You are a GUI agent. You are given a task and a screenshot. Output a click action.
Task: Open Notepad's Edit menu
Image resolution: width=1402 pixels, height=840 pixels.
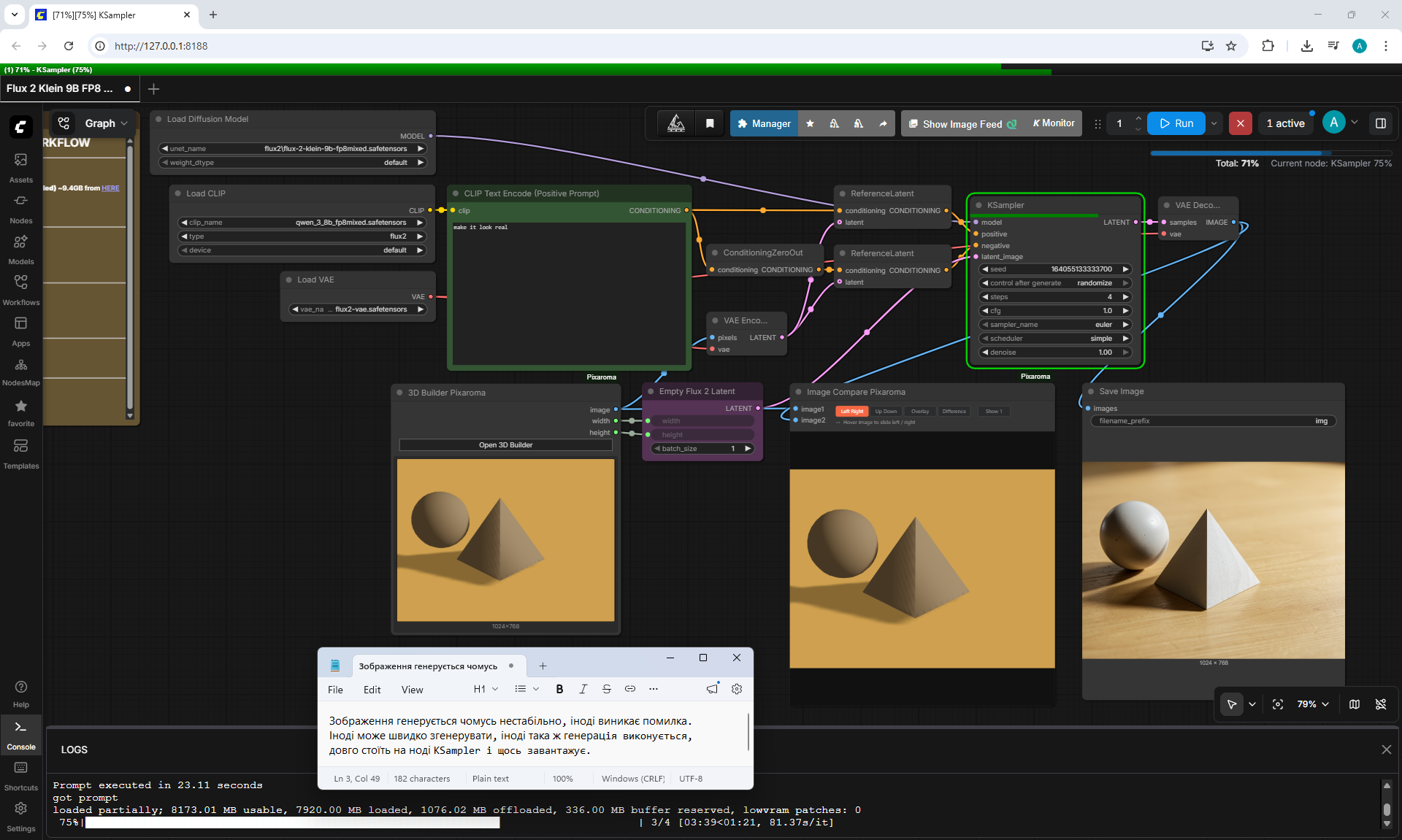tap(372, 690)
